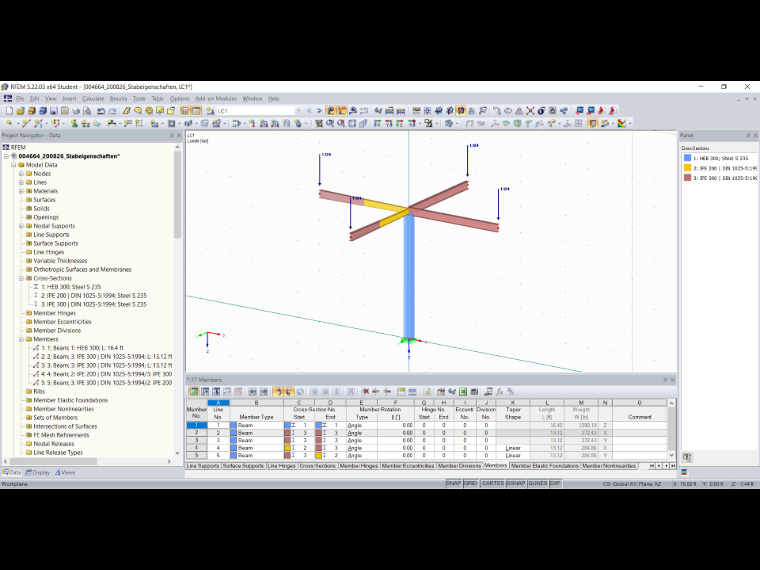Select member row header 3 in table
Screen dimensions: 760x570
196,440
